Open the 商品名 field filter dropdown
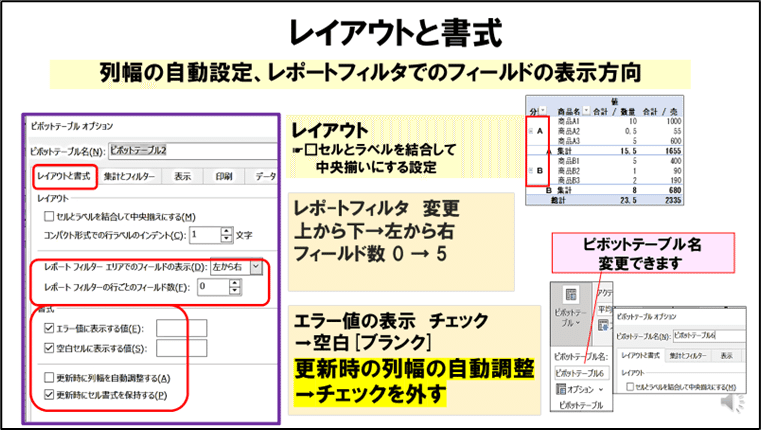The image size is (761, 430). point(586,111)
